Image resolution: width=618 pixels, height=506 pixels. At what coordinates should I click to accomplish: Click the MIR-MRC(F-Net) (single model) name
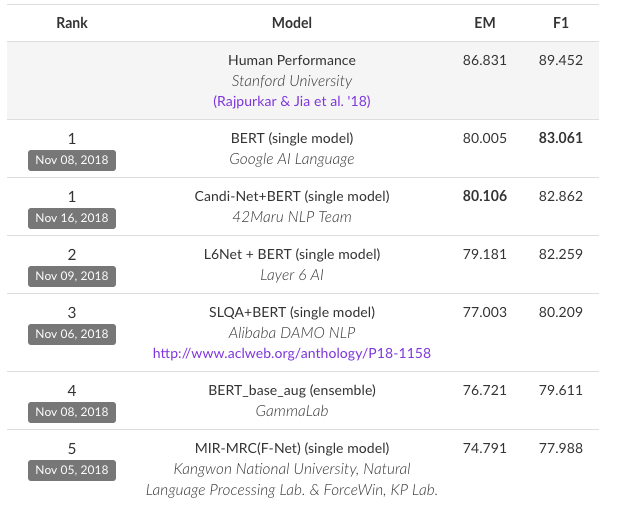pyautogui.click(x=291, y=448)
